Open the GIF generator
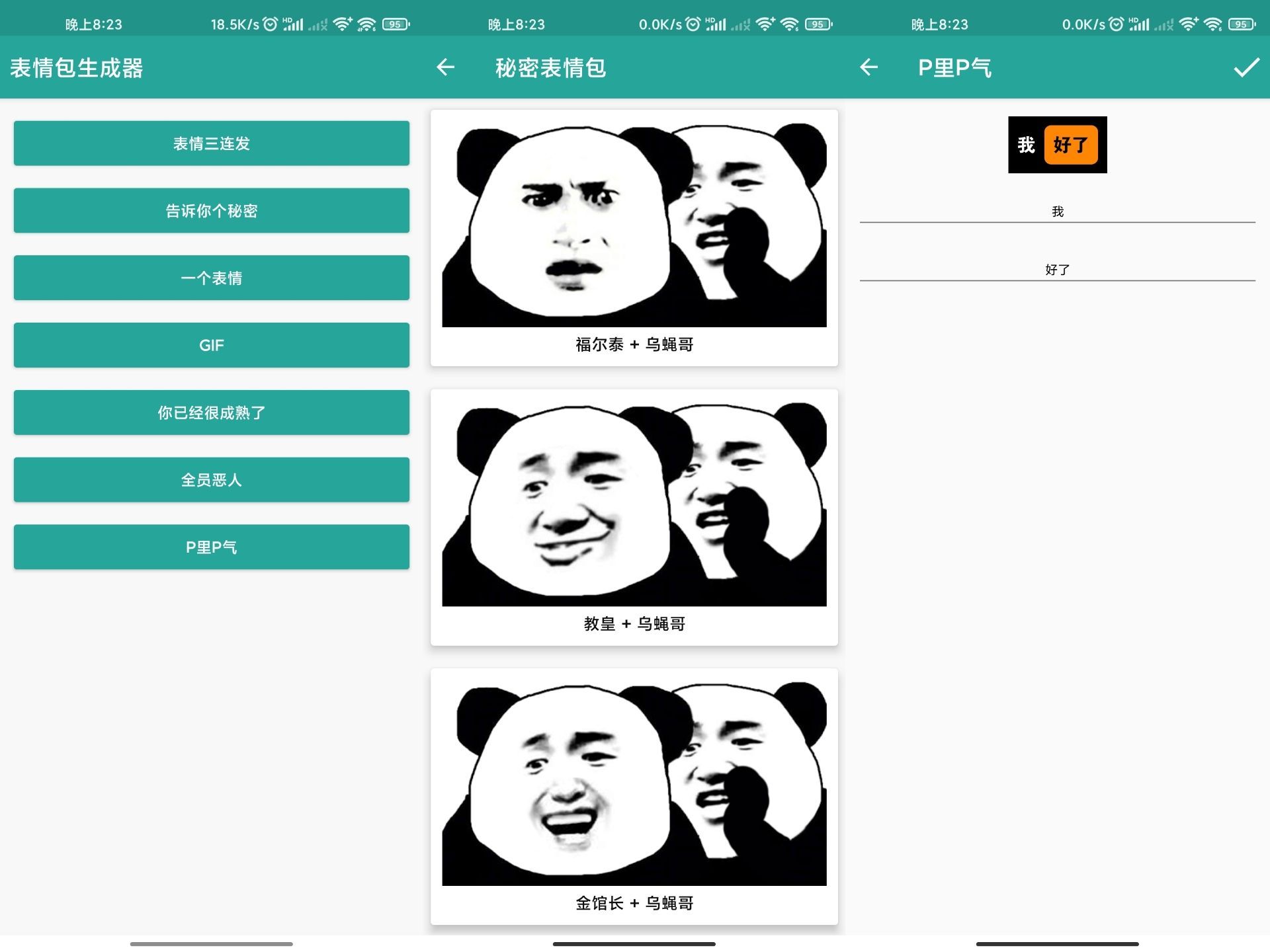The image size is (1270, 952). pos(212,345)
